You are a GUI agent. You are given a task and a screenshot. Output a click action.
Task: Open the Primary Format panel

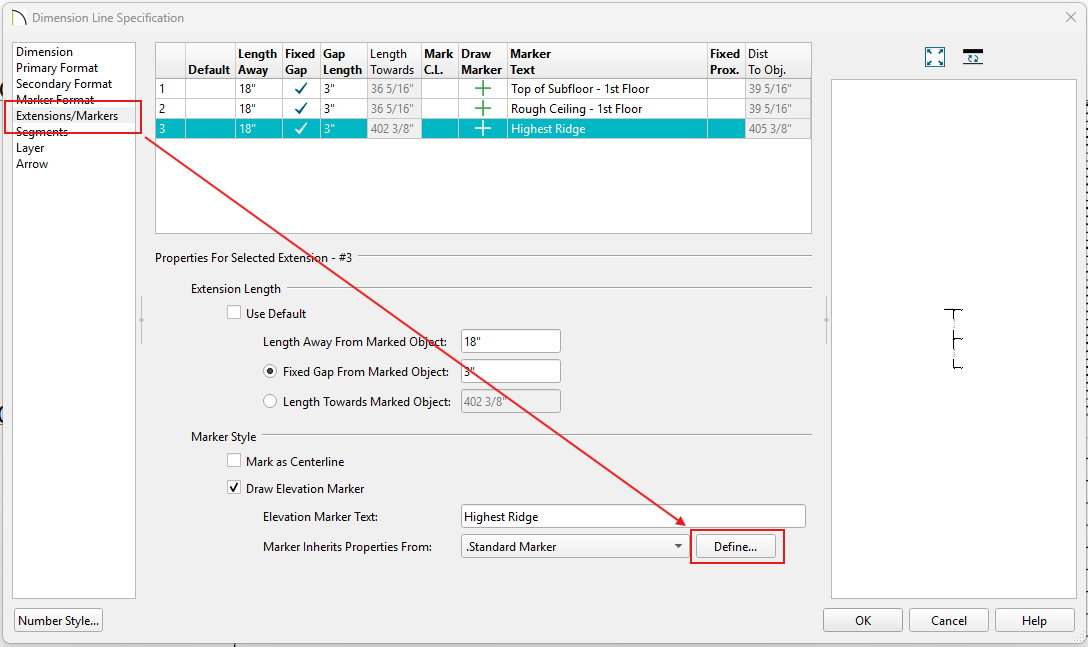tap(57, 68)
